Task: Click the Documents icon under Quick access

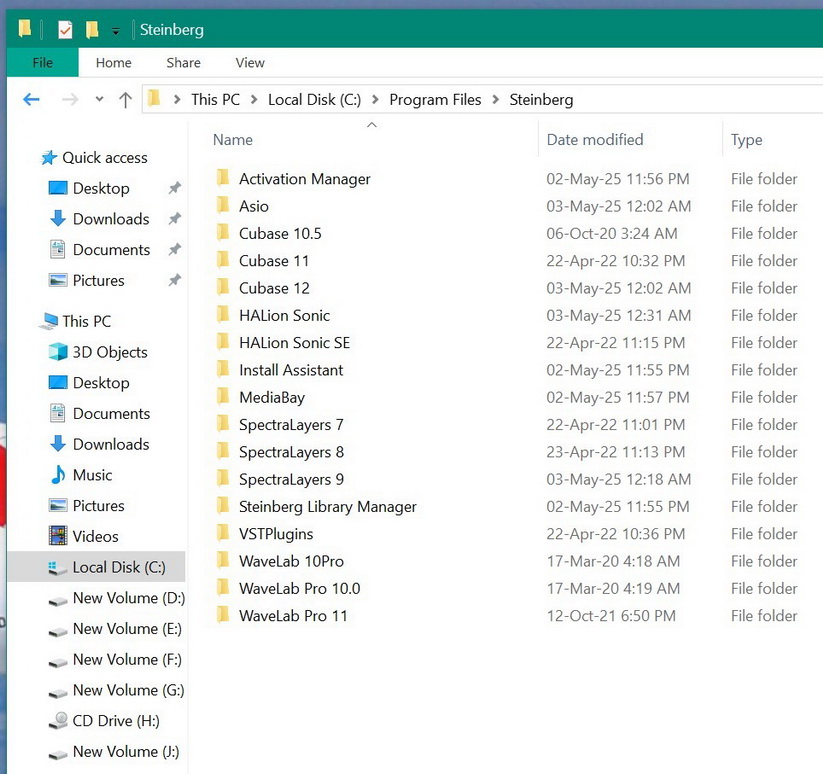Action: tap(57, 249)
